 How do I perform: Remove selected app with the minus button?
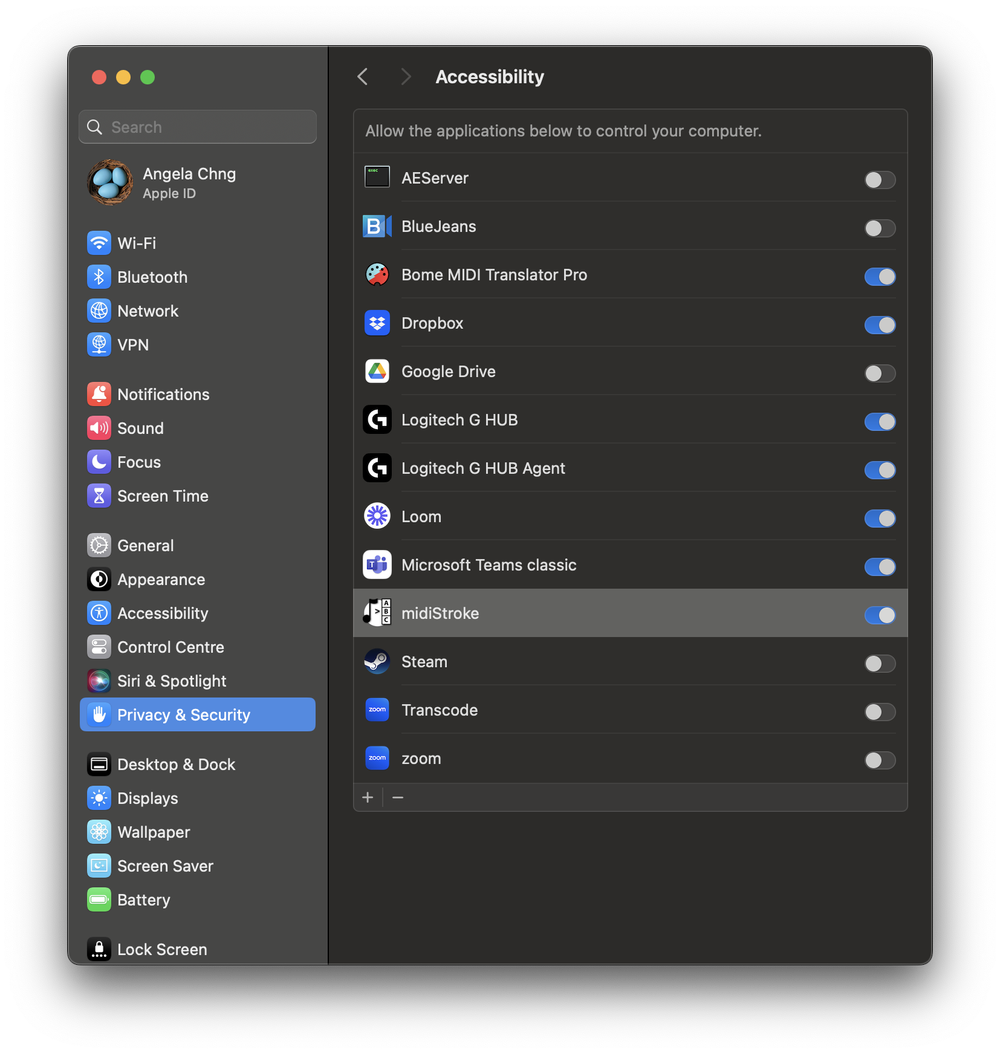tap(398, 797)
